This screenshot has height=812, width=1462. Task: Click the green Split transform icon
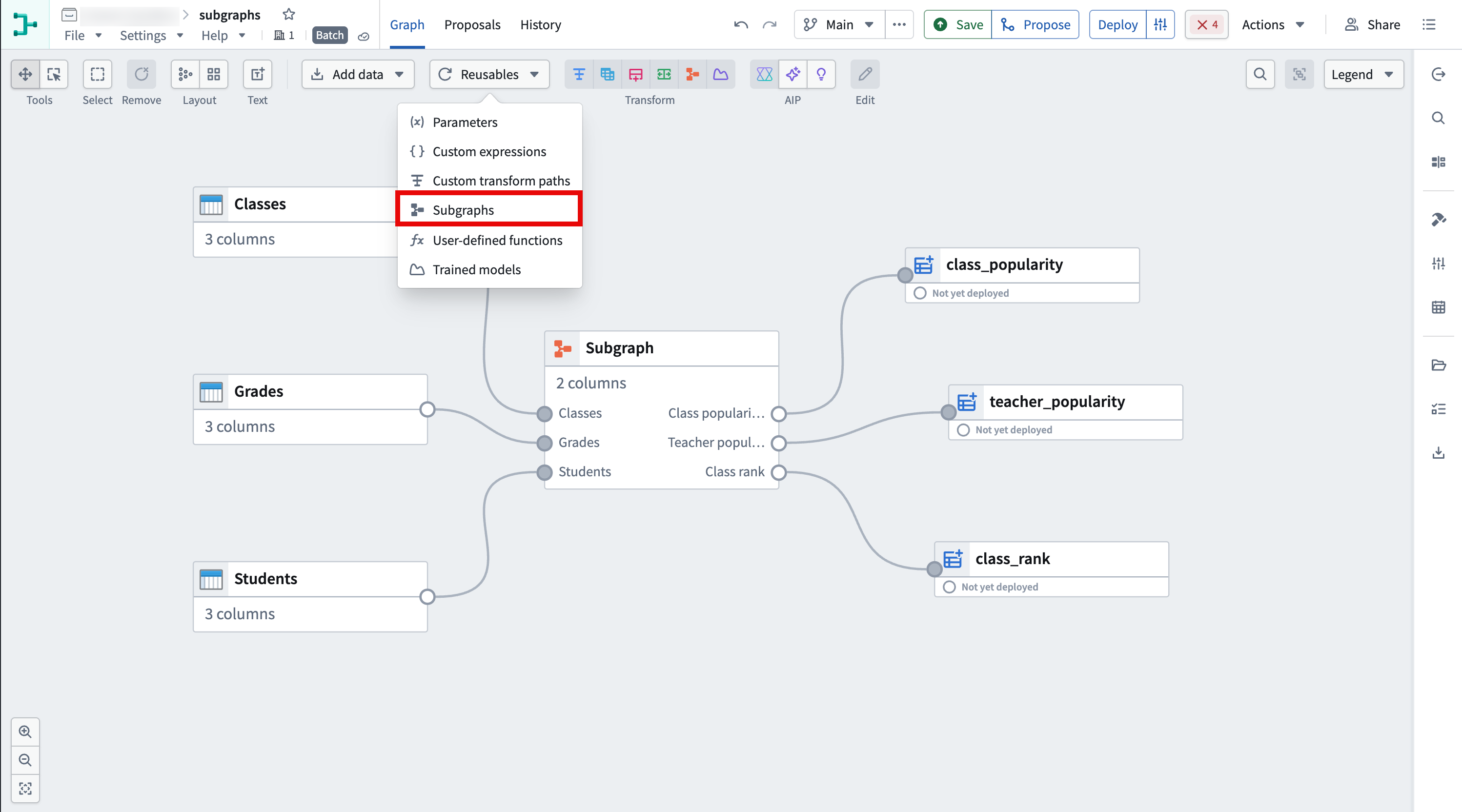664,74
